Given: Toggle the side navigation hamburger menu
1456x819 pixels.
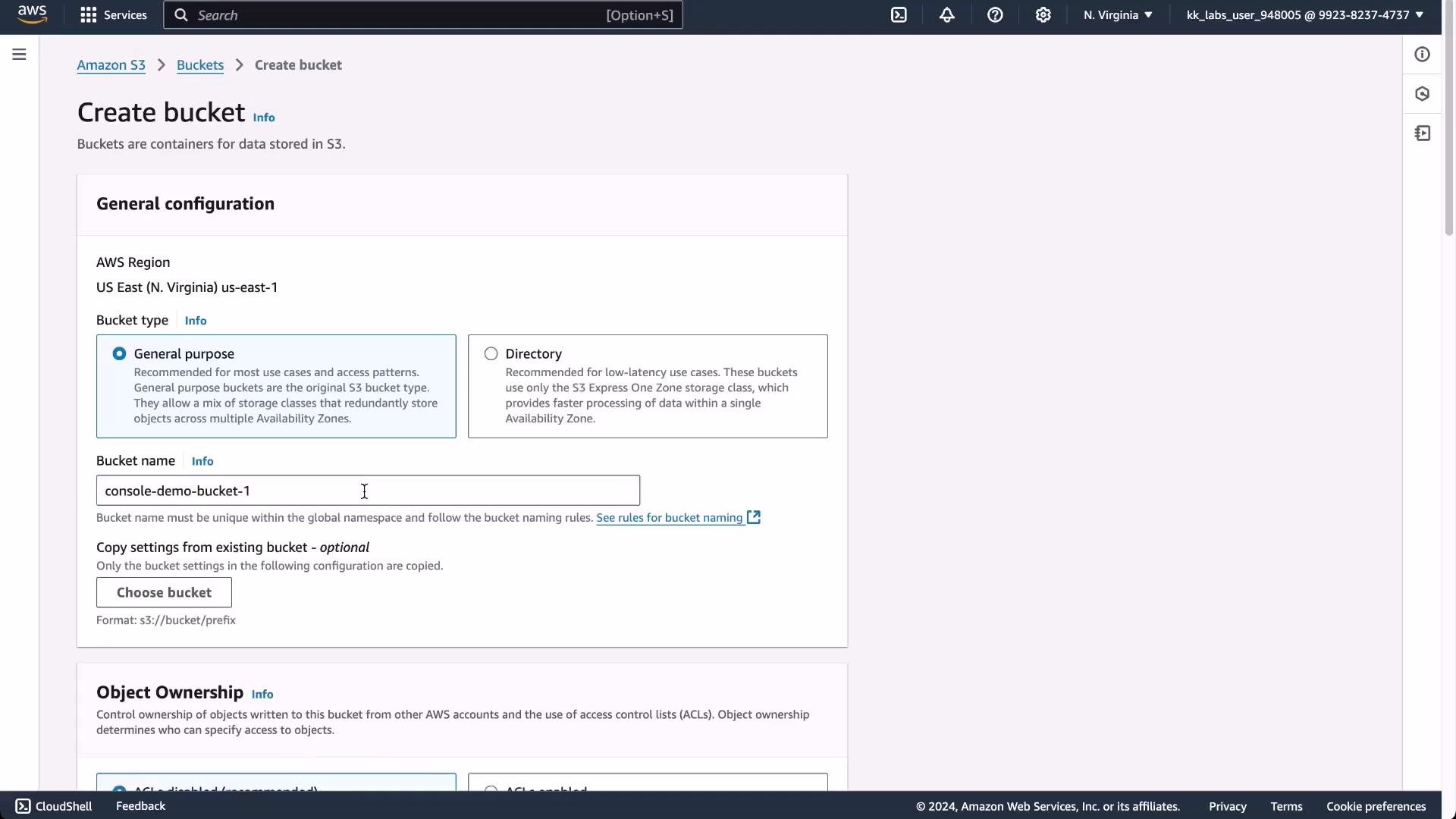Looking at the screenshot, I should pos(20,55).
